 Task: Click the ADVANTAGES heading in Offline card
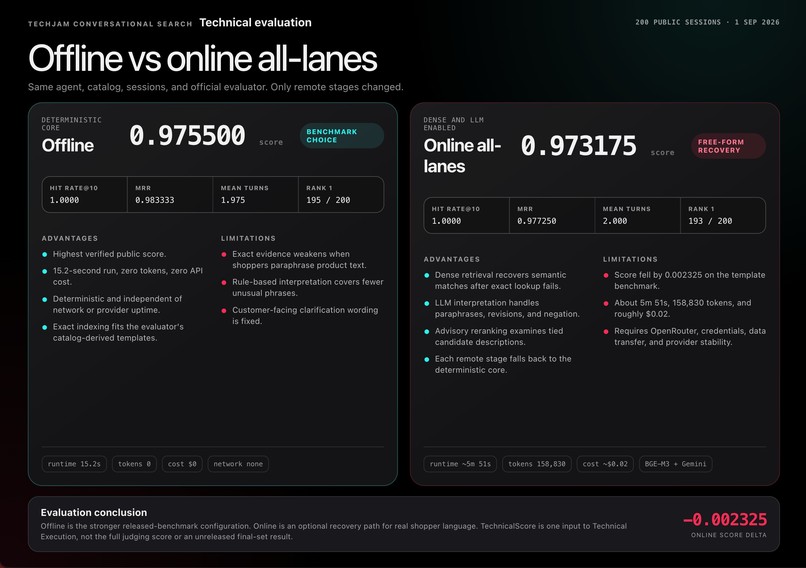(70, 239)
